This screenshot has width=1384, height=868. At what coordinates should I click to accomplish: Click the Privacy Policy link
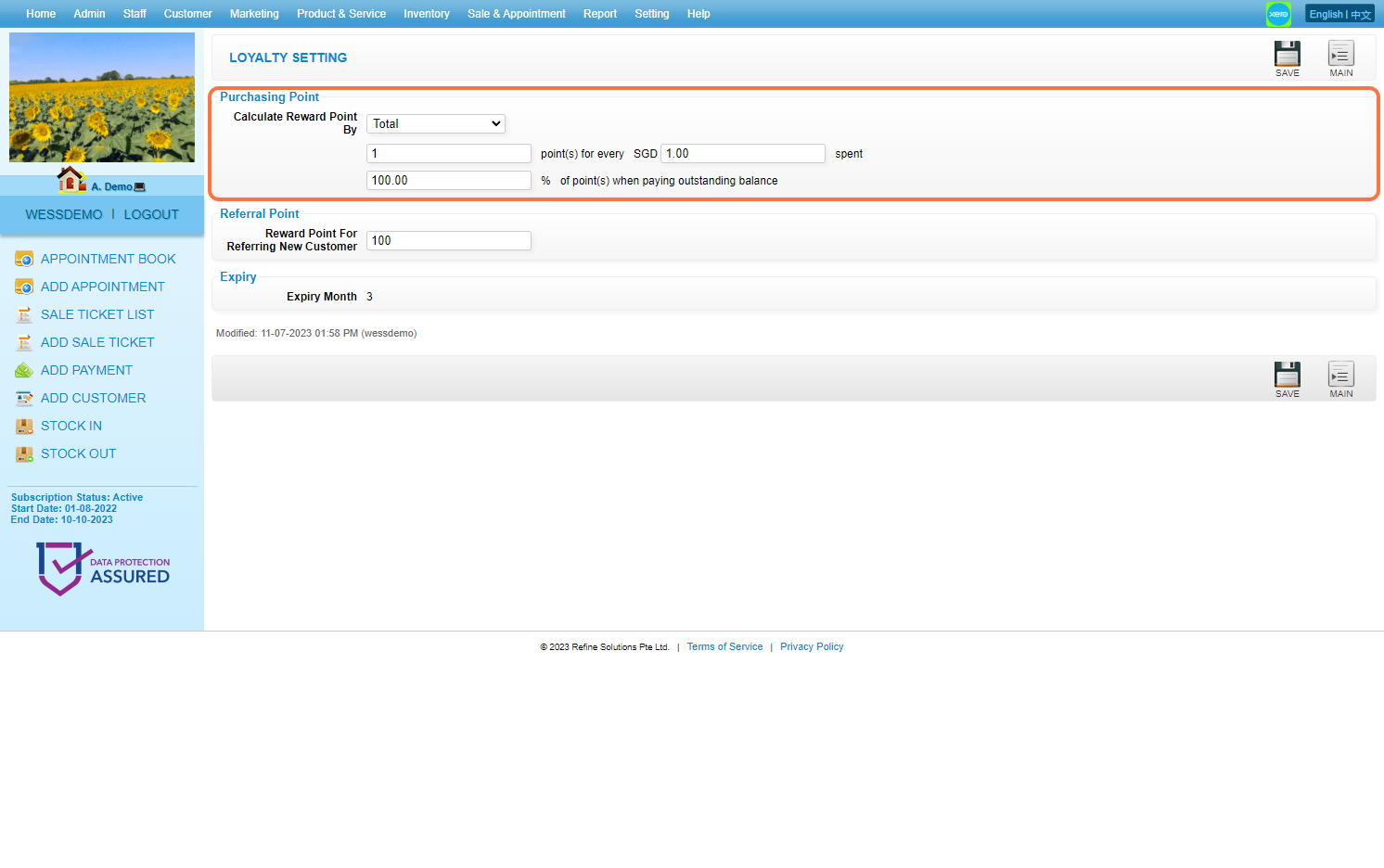click(x=812, y=646)
